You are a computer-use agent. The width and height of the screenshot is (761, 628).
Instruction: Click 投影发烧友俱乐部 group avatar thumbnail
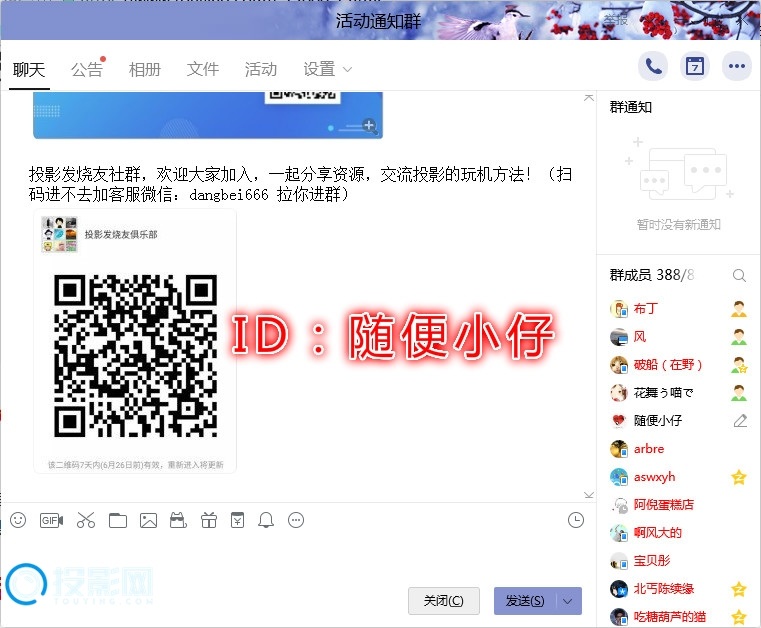pos(59,234)
